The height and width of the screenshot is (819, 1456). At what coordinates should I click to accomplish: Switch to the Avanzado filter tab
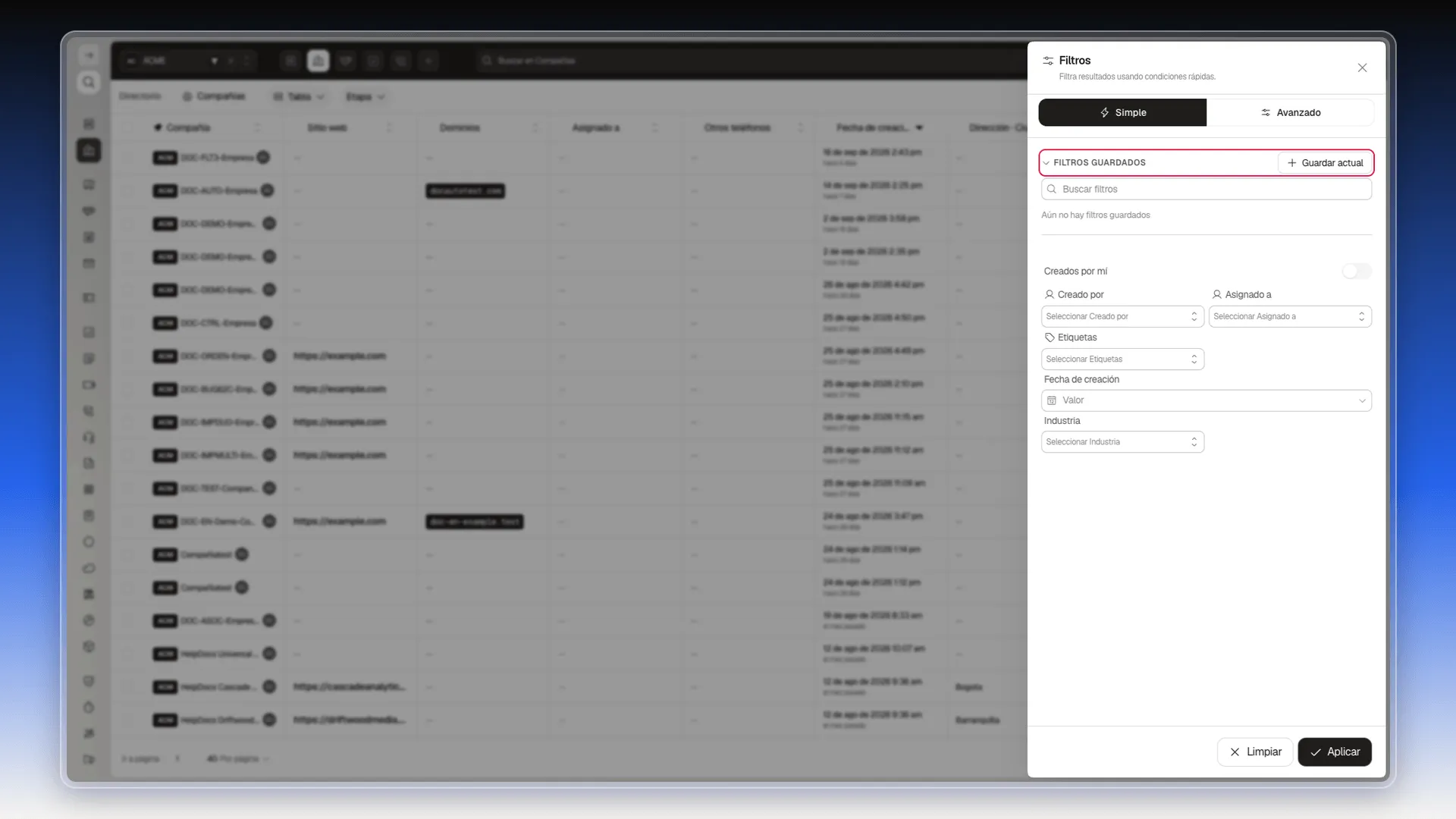[x=1290, y=112]
